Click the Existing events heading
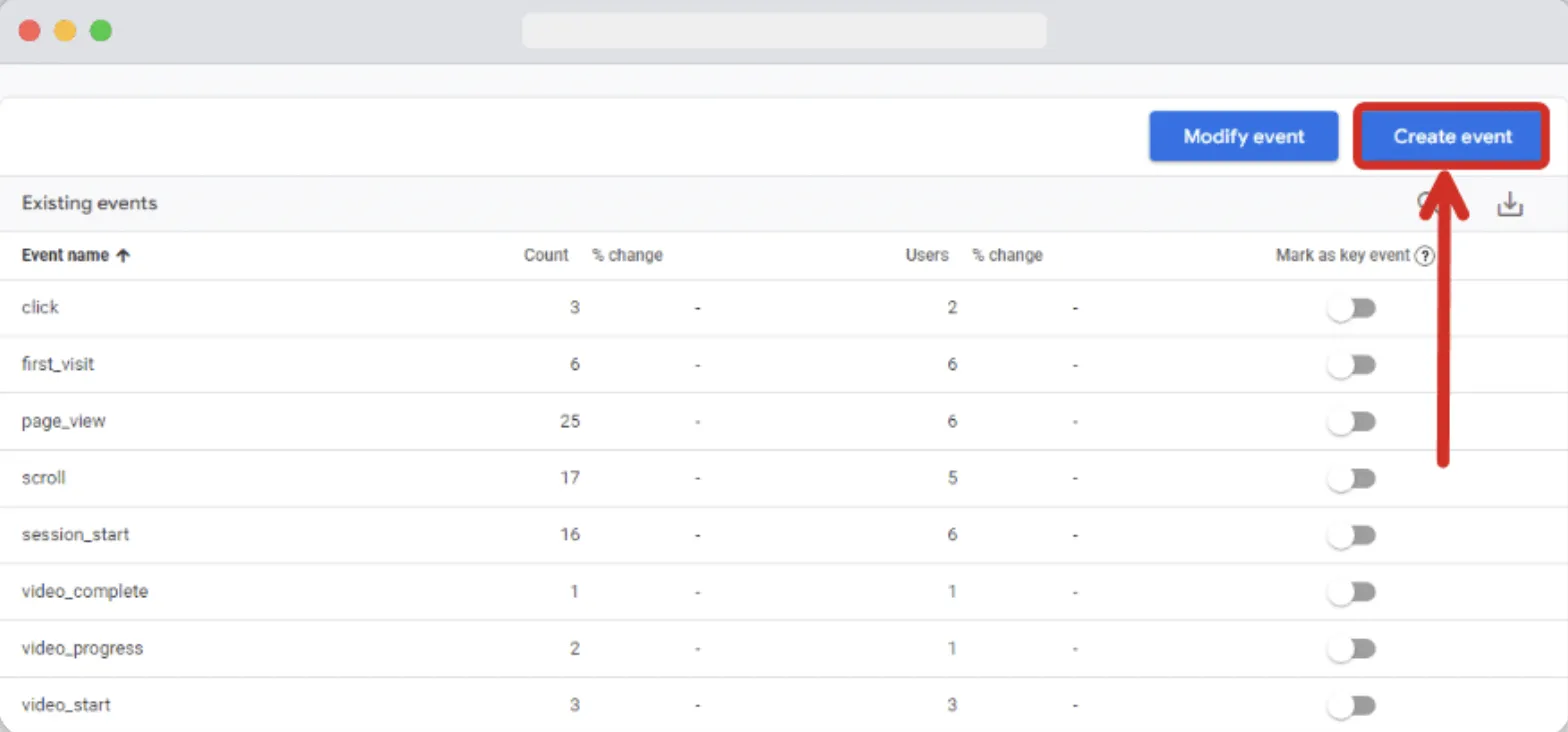The height and width of the screenshot is (732, 1568). [90, 203]
